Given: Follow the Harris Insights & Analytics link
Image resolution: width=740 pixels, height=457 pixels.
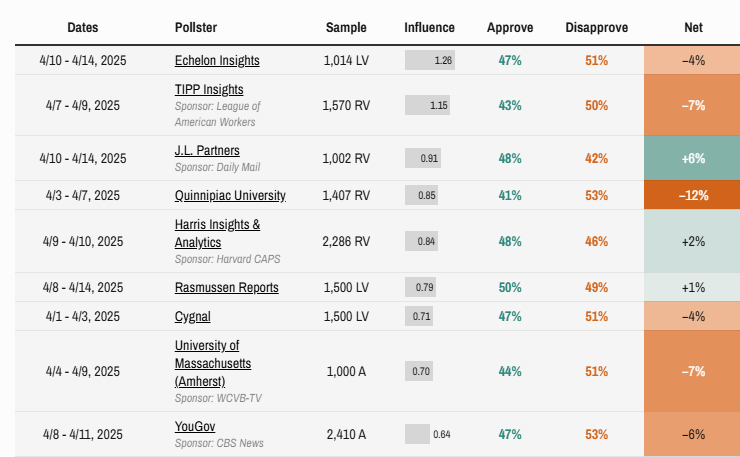Looking at the screenshot, I should pos(217,233).
